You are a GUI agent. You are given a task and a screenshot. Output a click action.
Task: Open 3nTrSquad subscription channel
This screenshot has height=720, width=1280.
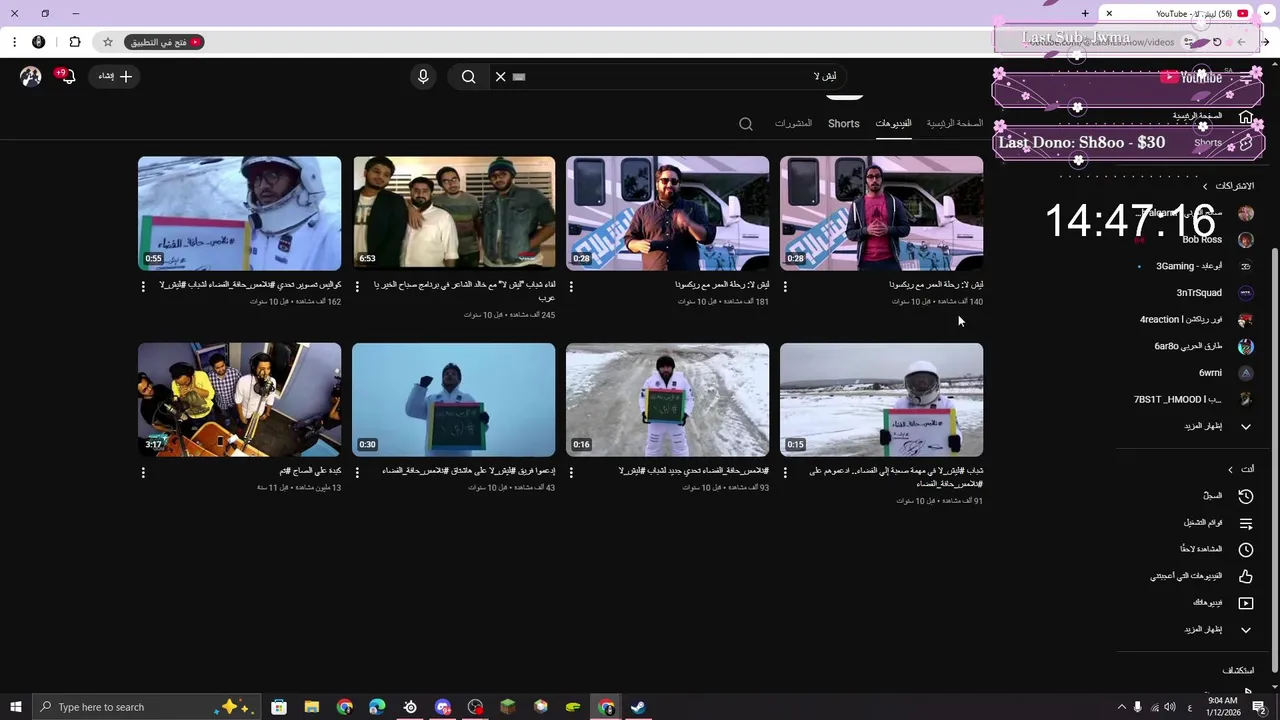point(1199,293)
